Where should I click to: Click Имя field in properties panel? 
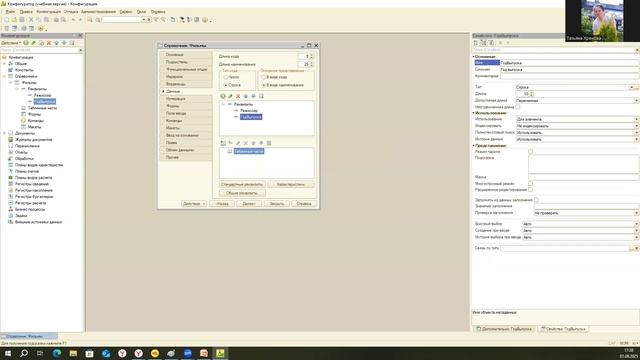[569, 63]
